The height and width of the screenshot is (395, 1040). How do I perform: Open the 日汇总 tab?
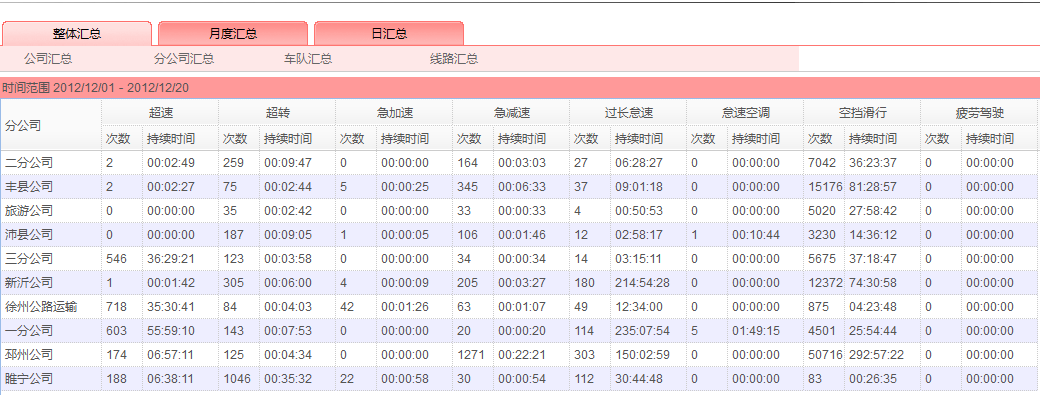coord(389,34)
